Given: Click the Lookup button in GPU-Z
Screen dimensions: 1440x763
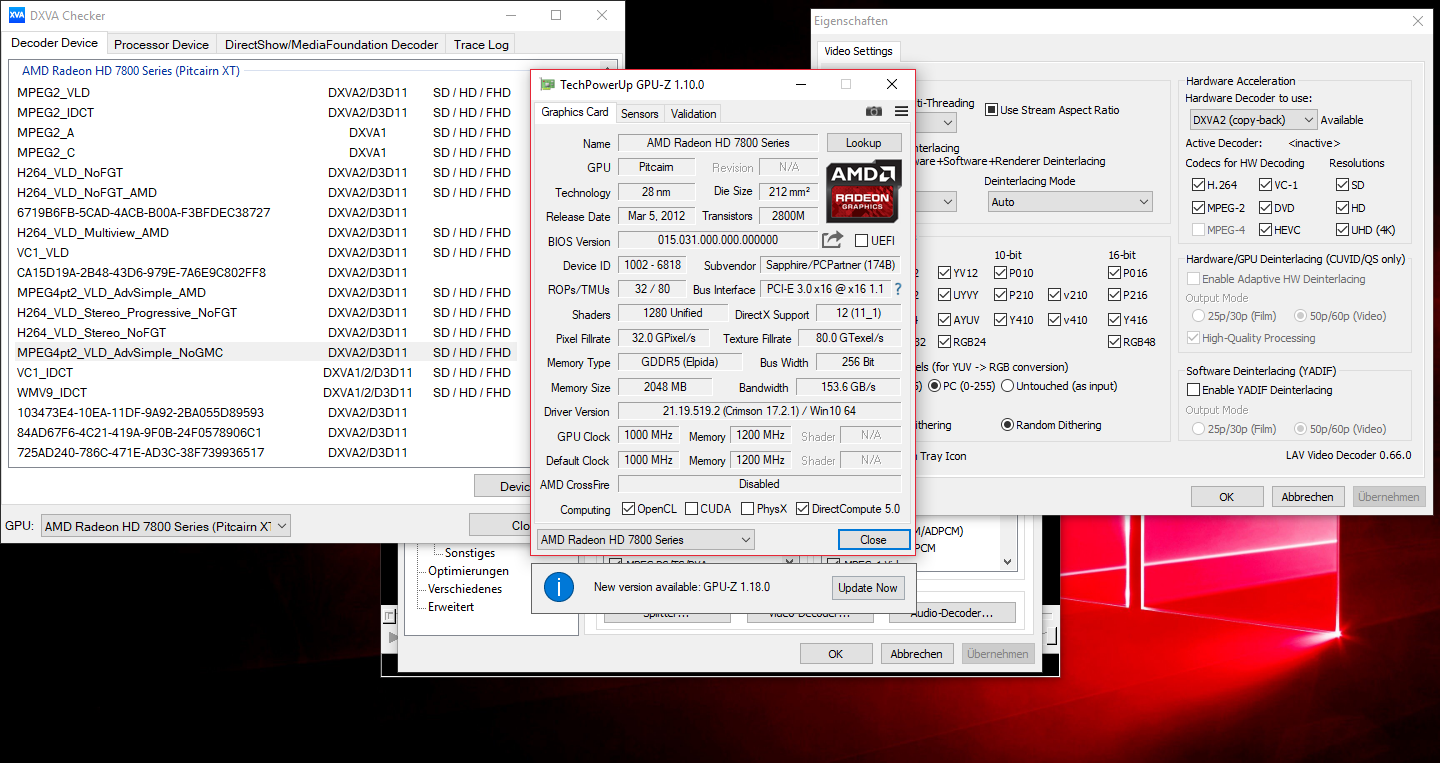Looking at the screenshot, I should 864,143.
